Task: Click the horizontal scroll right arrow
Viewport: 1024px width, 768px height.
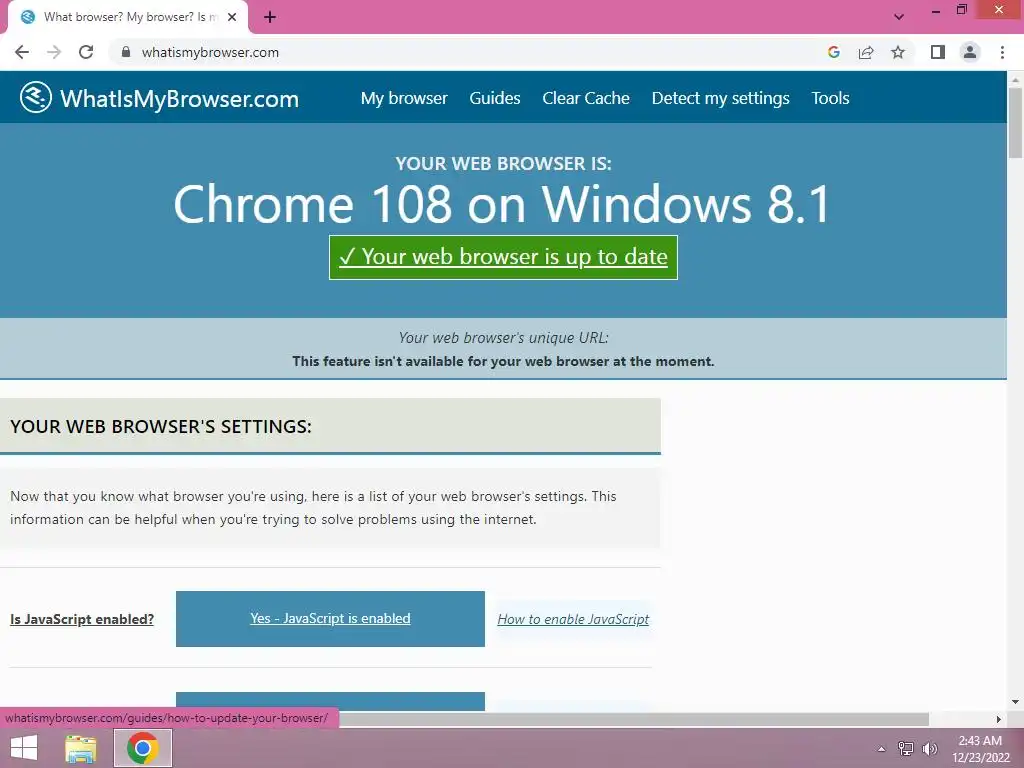Action: 999,719
